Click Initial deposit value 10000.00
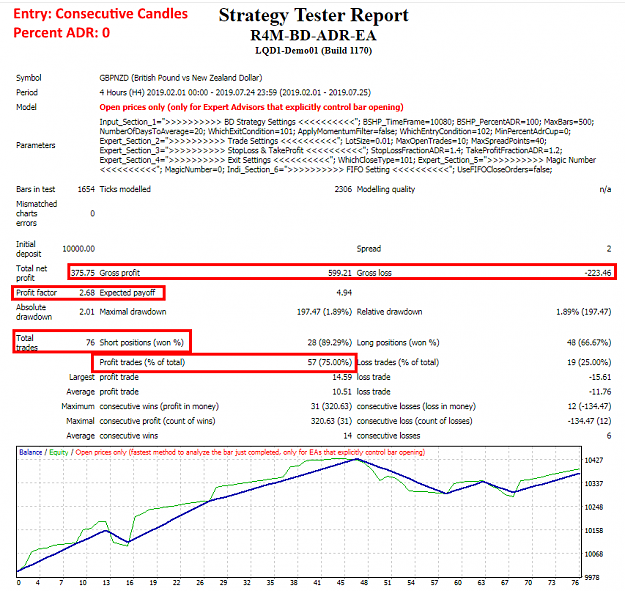 point(79,249)
